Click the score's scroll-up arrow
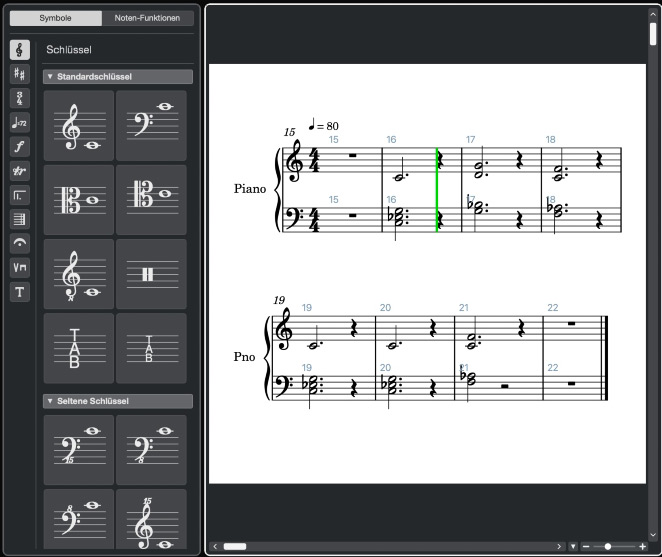662x557 pixels. (653, 14)
